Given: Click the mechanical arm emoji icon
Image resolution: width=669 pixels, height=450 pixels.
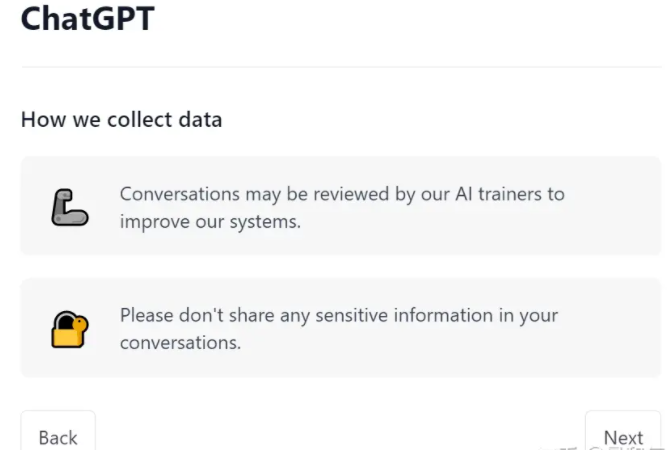Looking at the screenshot, I should [x=70, y=207].
